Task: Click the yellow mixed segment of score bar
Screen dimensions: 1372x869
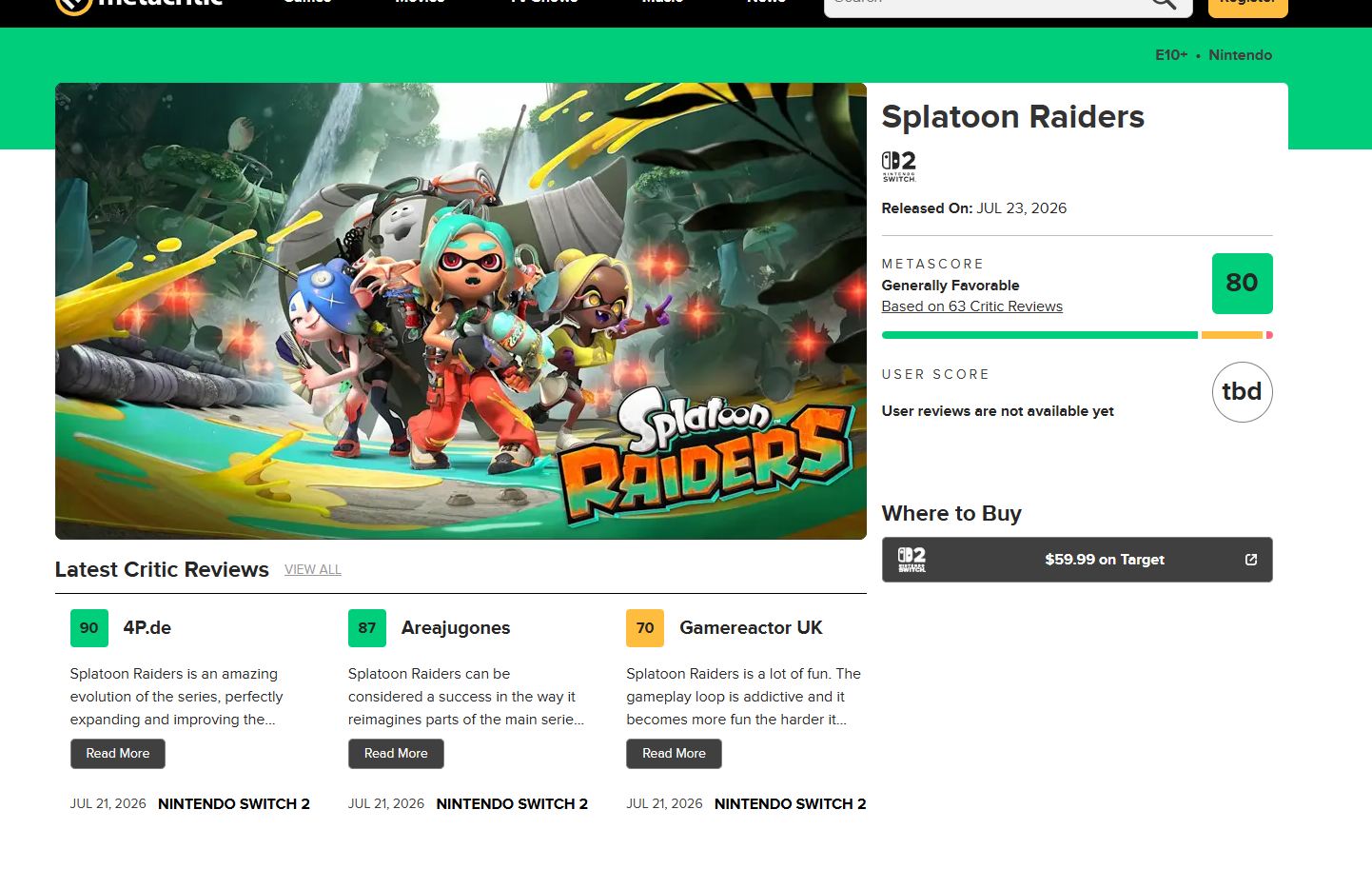Action: (x=1232, y=335)
